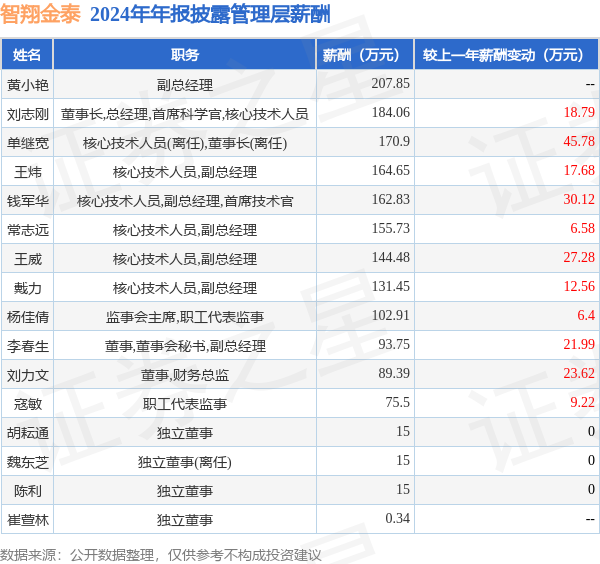The image size is (600, 564).
Task: Click the name 刘力文
Action: pyautogui.click(x=28, y=375)
